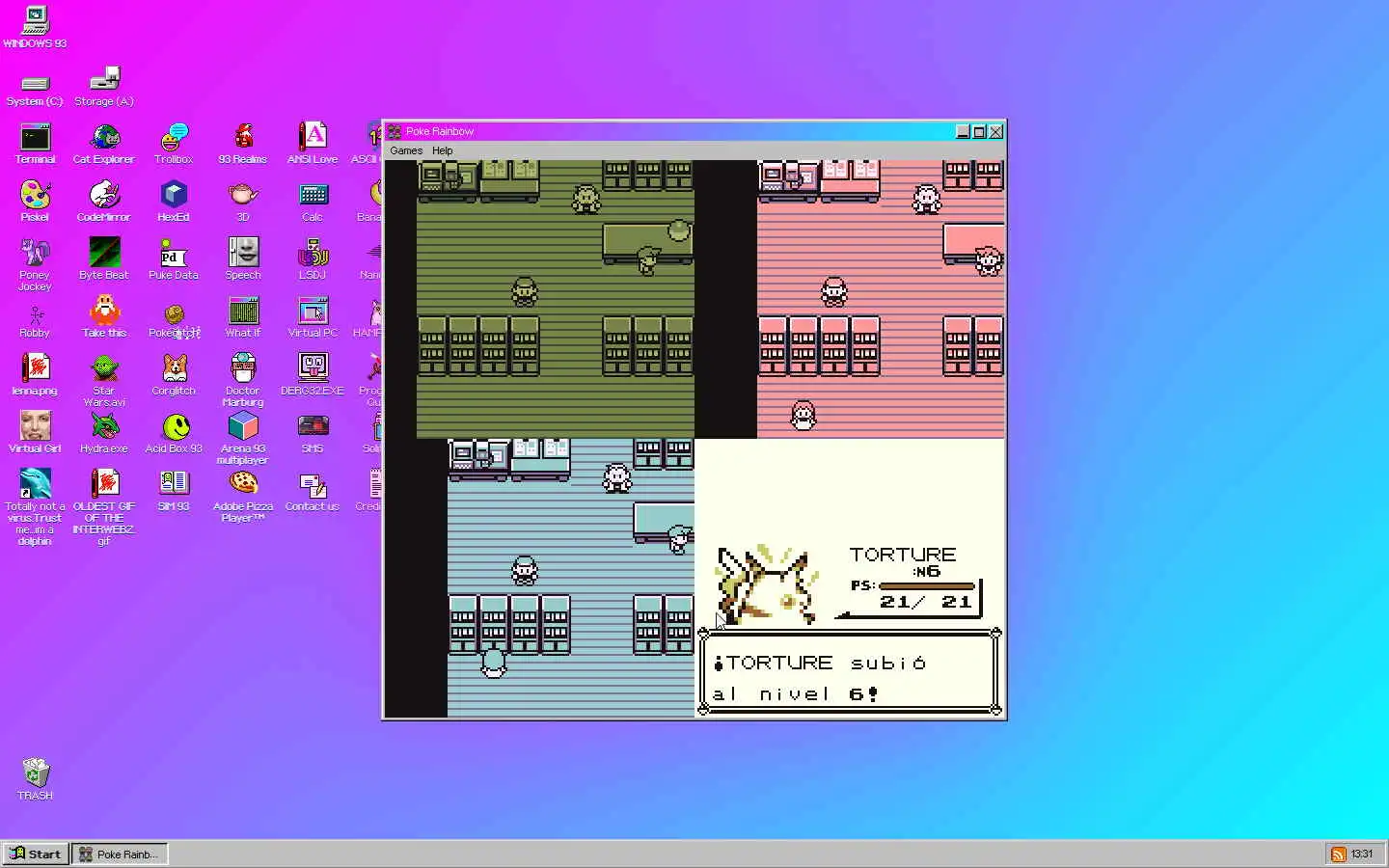Open the 93 Realms icon
Viewport: 1389px width, 868px height.
(243, 144)
